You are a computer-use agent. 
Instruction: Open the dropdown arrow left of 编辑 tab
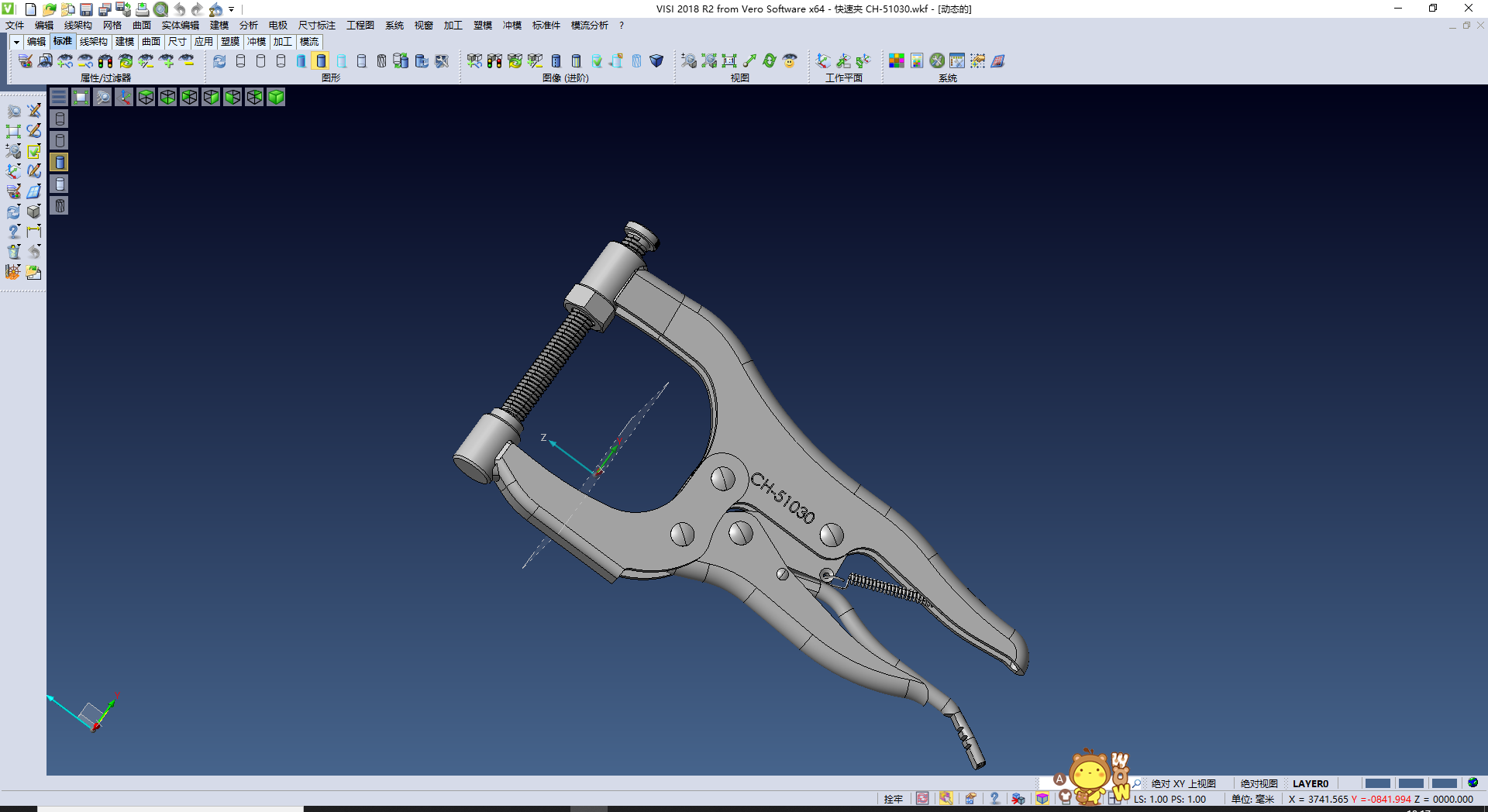[15, 42]
